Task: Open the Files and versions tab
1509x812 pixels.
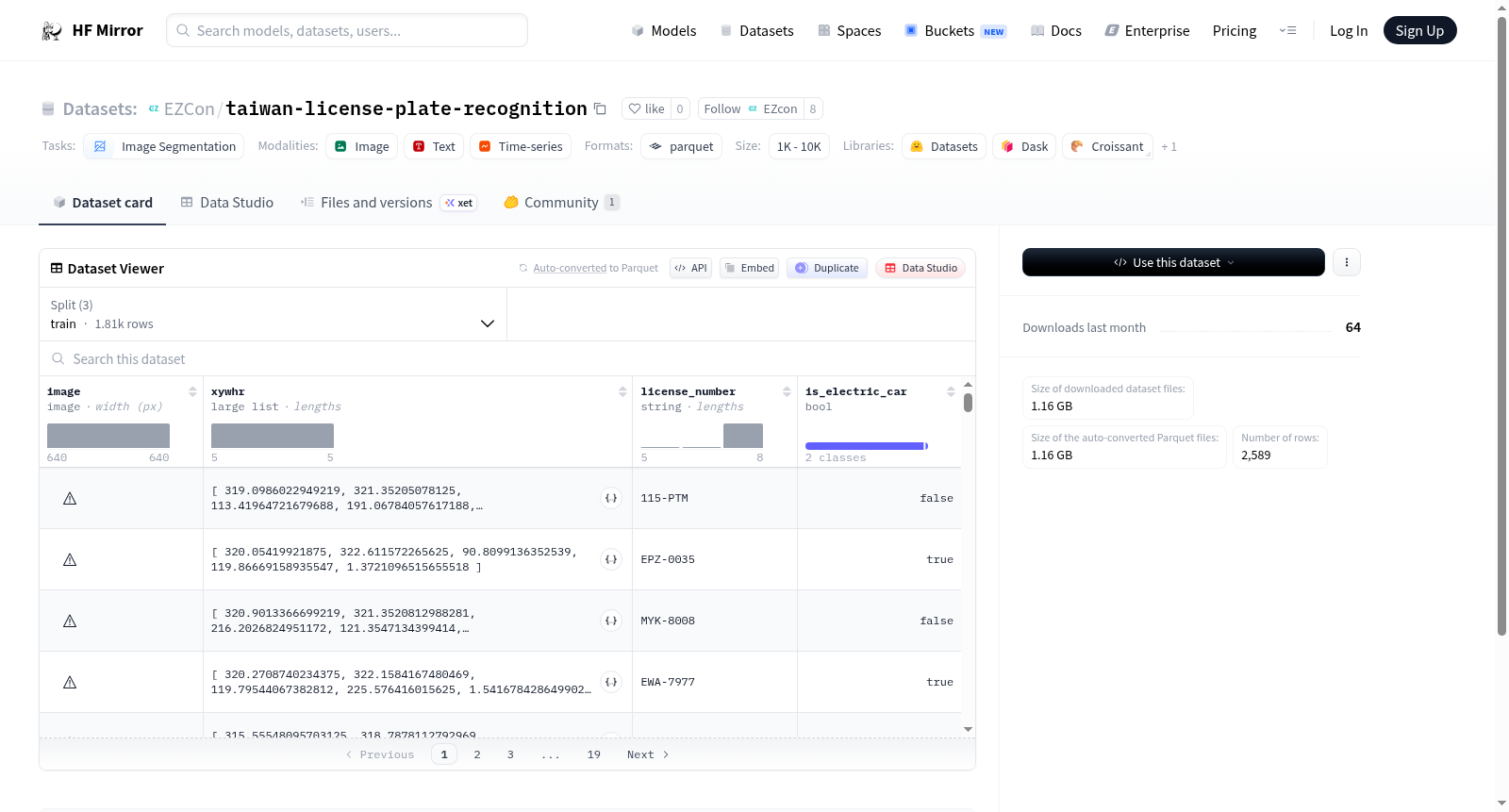Action: (x=389, y=203)
